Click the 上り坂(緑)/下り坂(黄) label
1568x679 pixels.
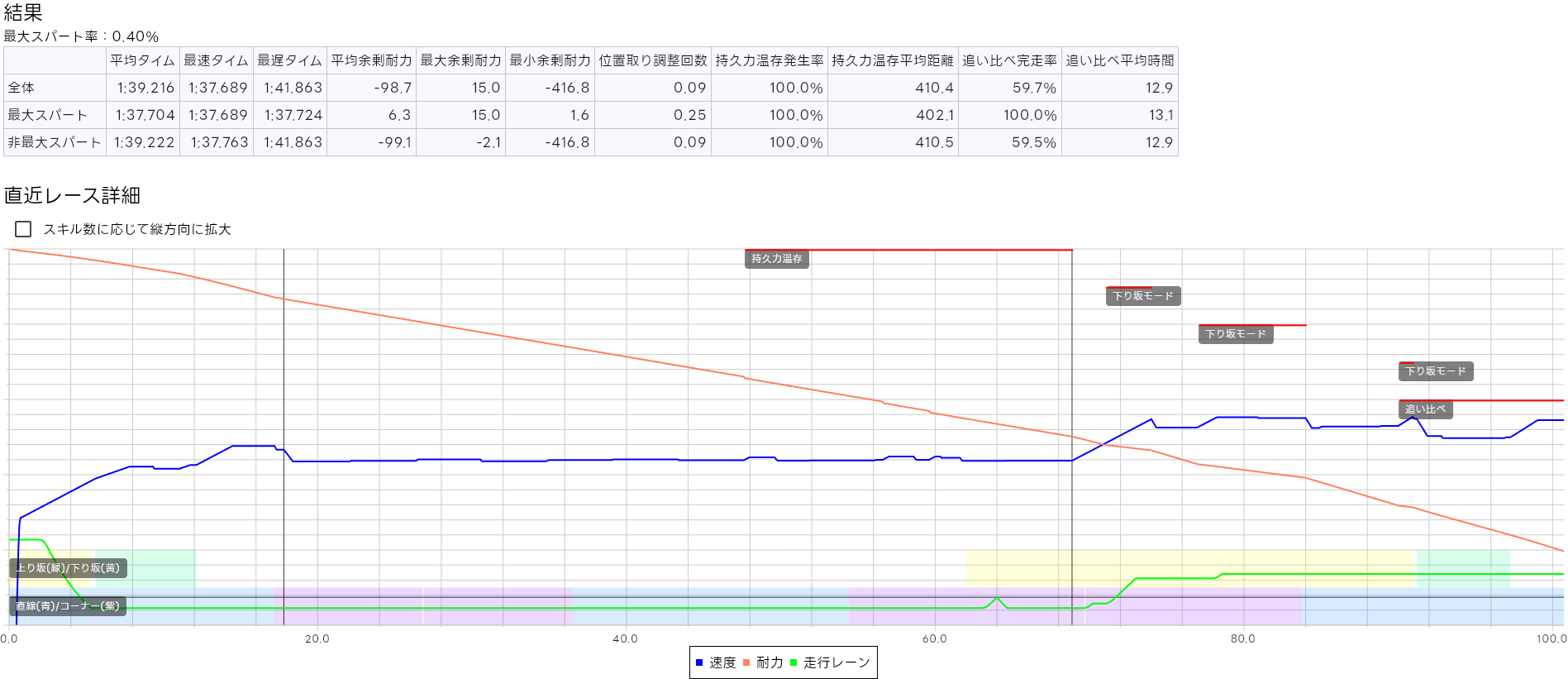coord(68,568)
